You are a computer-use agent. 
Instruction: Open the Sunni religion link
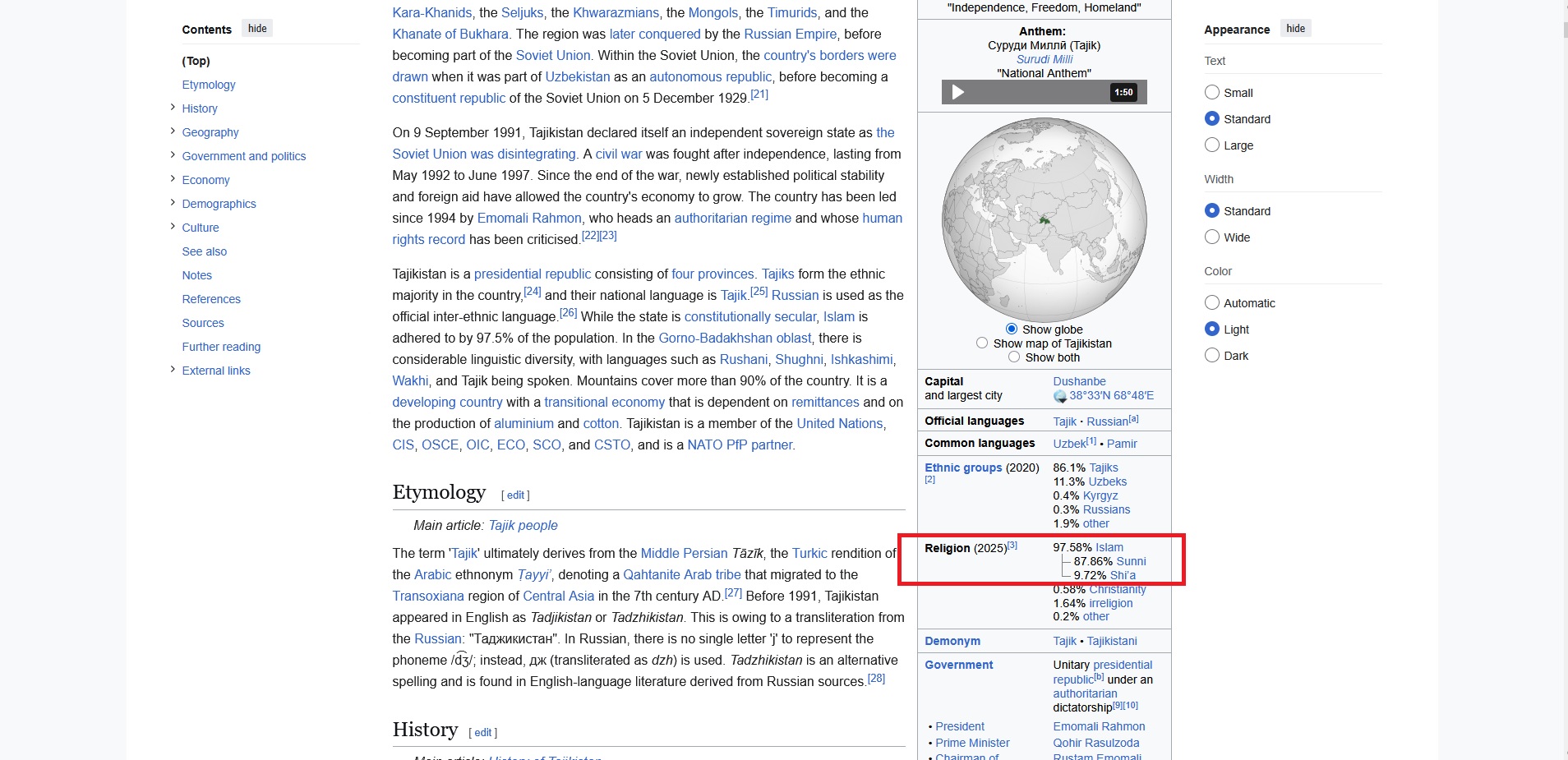pos(1131,561)
